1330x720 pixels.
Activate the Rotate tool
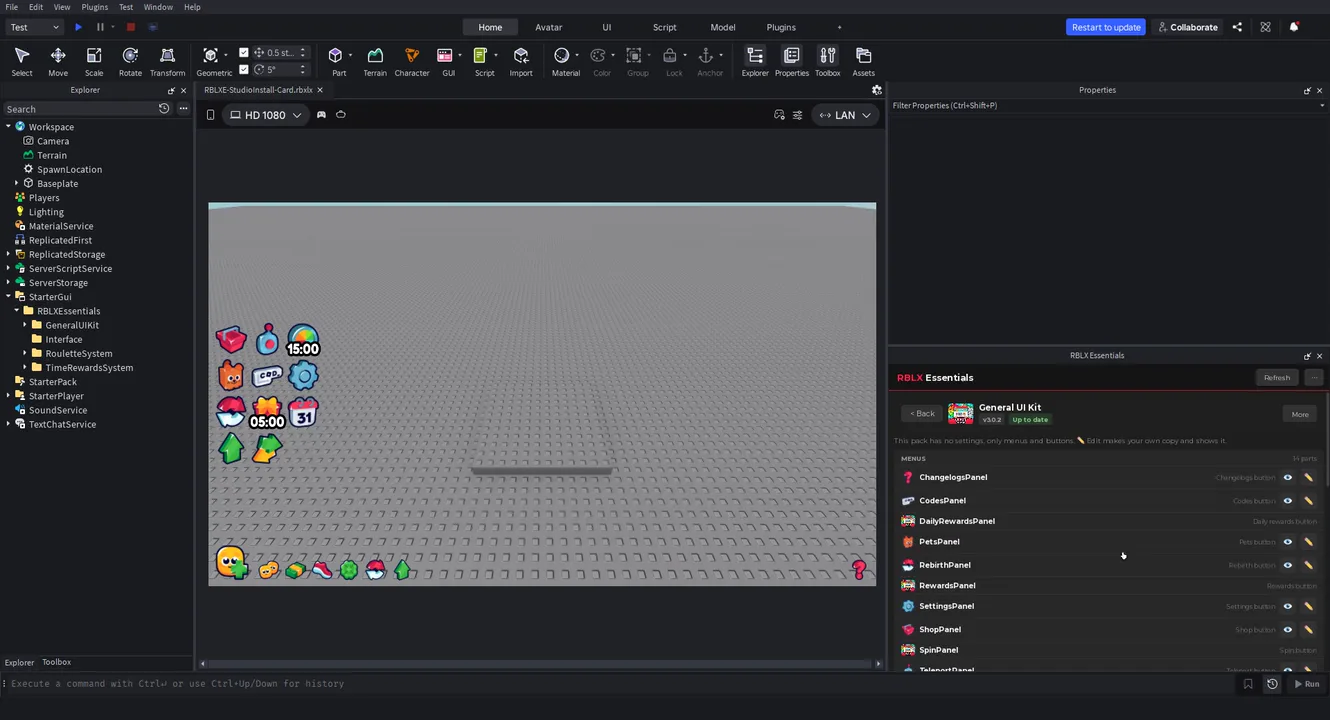pos(130,61)
